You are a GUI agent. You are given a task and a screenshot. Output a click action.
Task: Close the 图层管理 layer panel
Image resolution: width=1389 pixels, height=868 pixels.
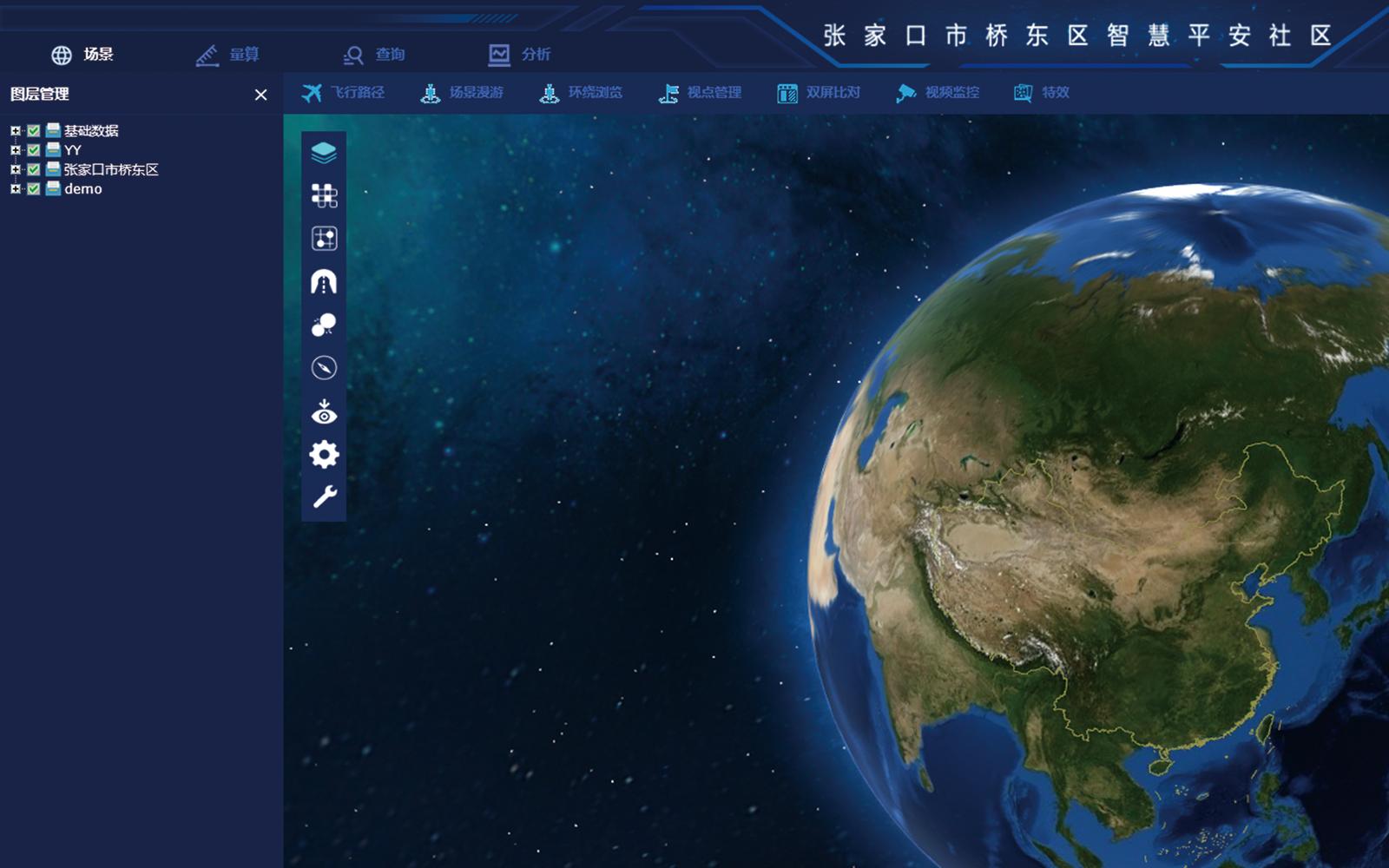[x=260, y=95]
